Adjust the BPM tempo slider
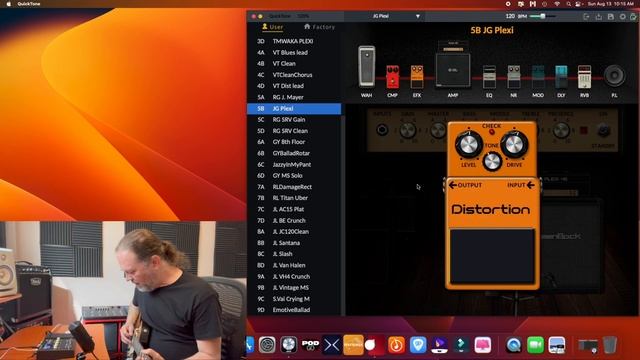Image resolution: width=640 pixels, height=360 pixels. point(542,16)
